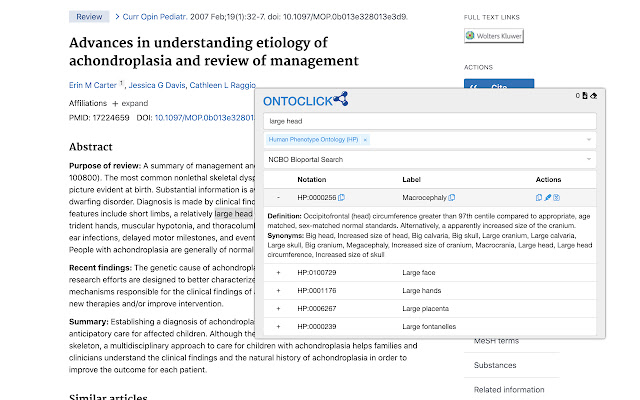640x400 pixels.
Task: Open the annotation document icon beside counter 0
Action: 585,96
